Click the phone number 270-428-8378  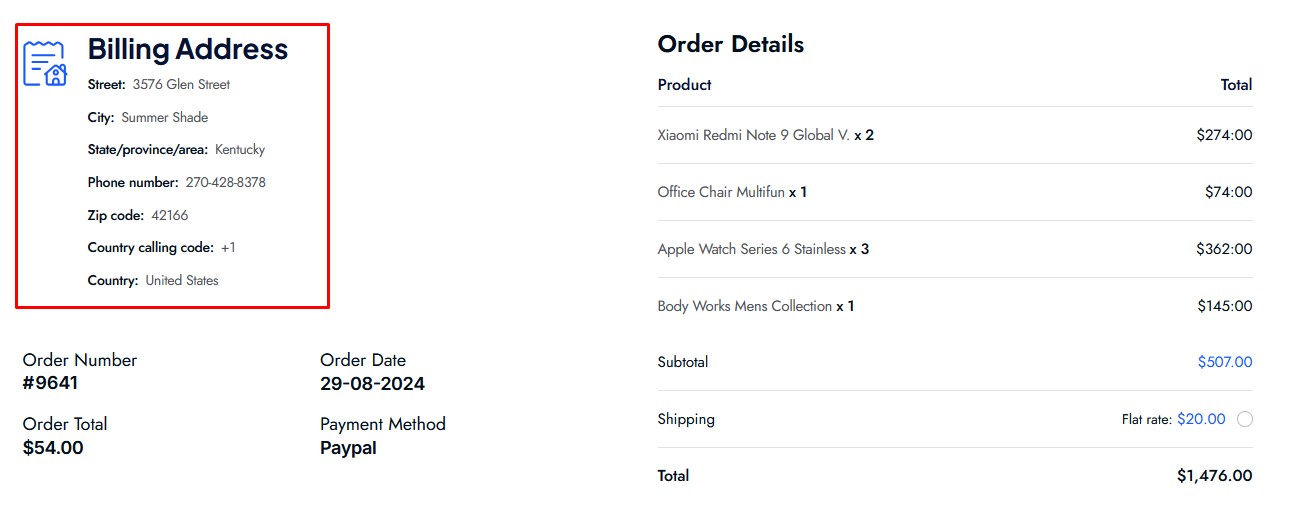click(226, 183)
